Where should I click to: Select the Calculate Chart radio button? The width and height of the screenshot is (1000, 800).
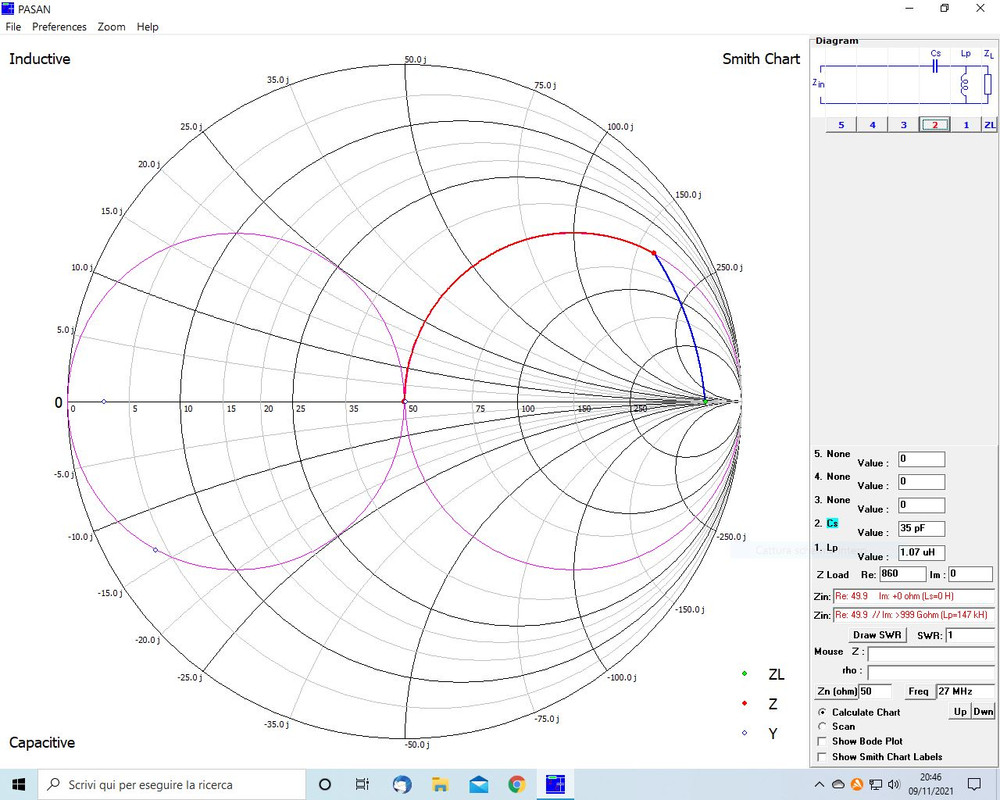[x=822, y=712]
